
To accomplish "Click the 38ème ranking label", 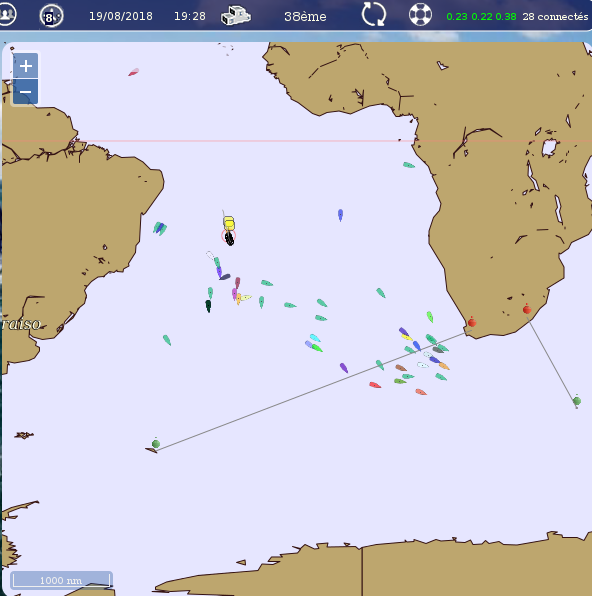I will pyautogui.click(x=305, y=16).
